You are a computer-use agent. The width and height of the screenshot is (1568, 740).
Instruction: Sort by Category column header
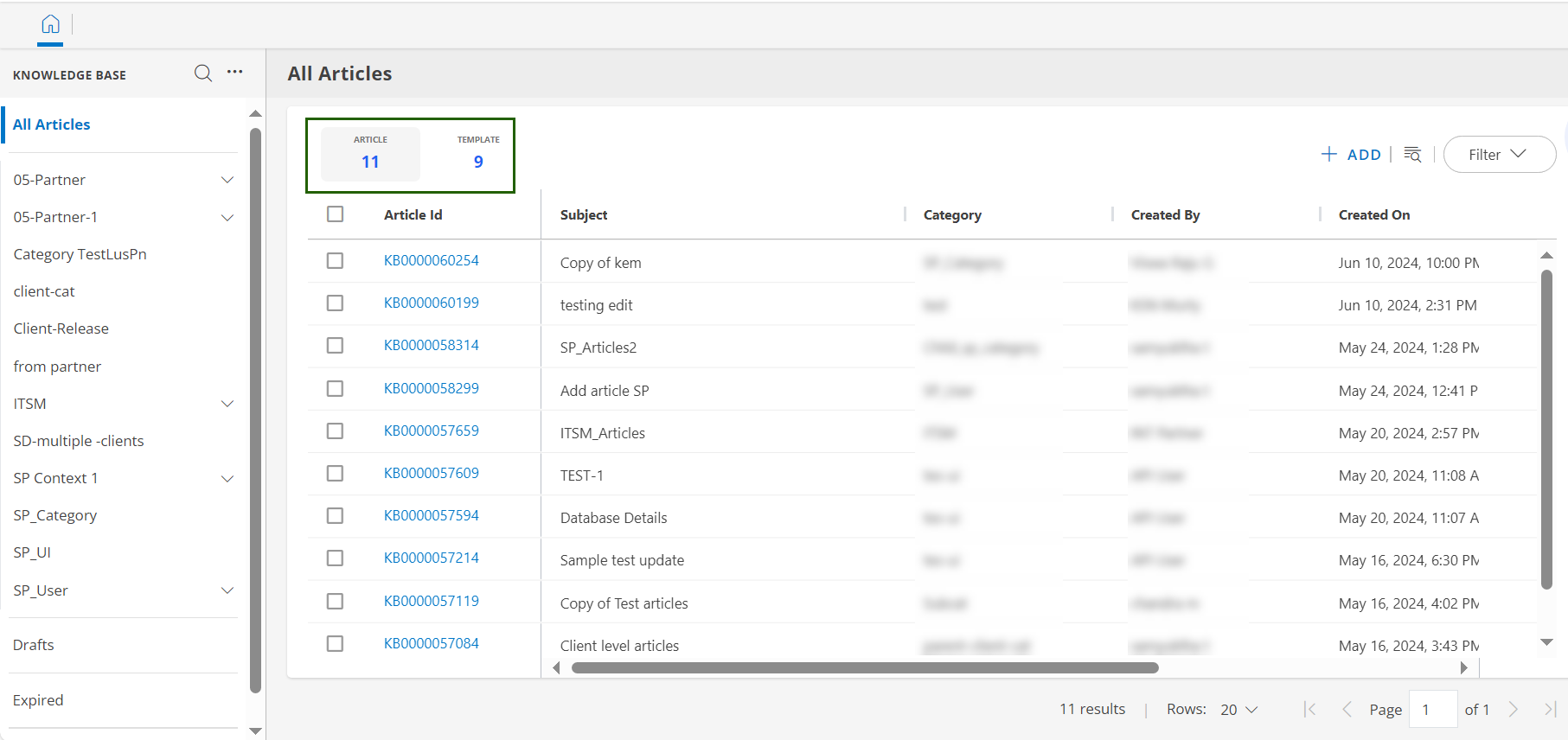952,214
